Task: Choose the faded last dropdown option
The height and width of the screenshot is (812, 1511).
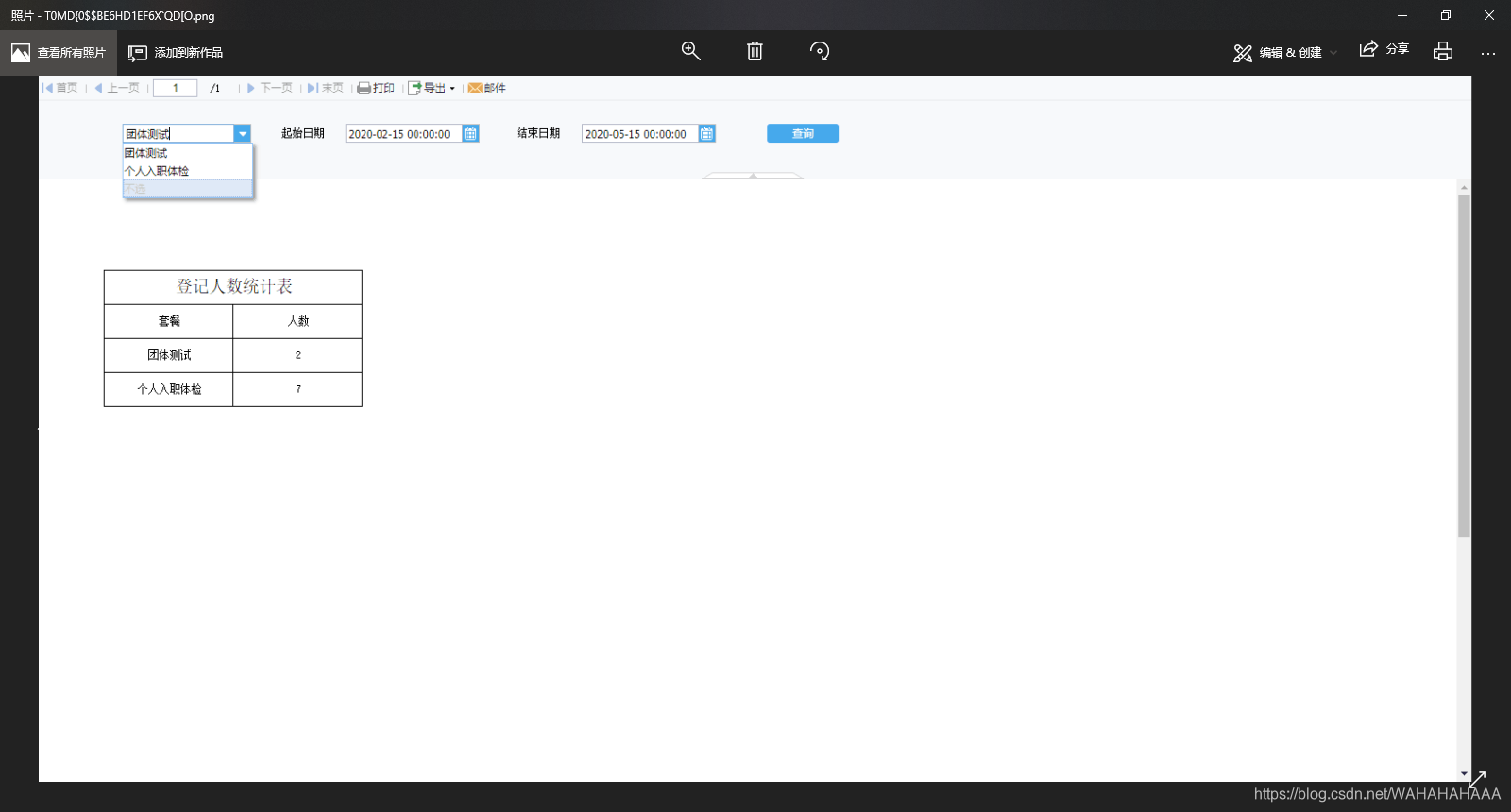Action: pos(187,189)
